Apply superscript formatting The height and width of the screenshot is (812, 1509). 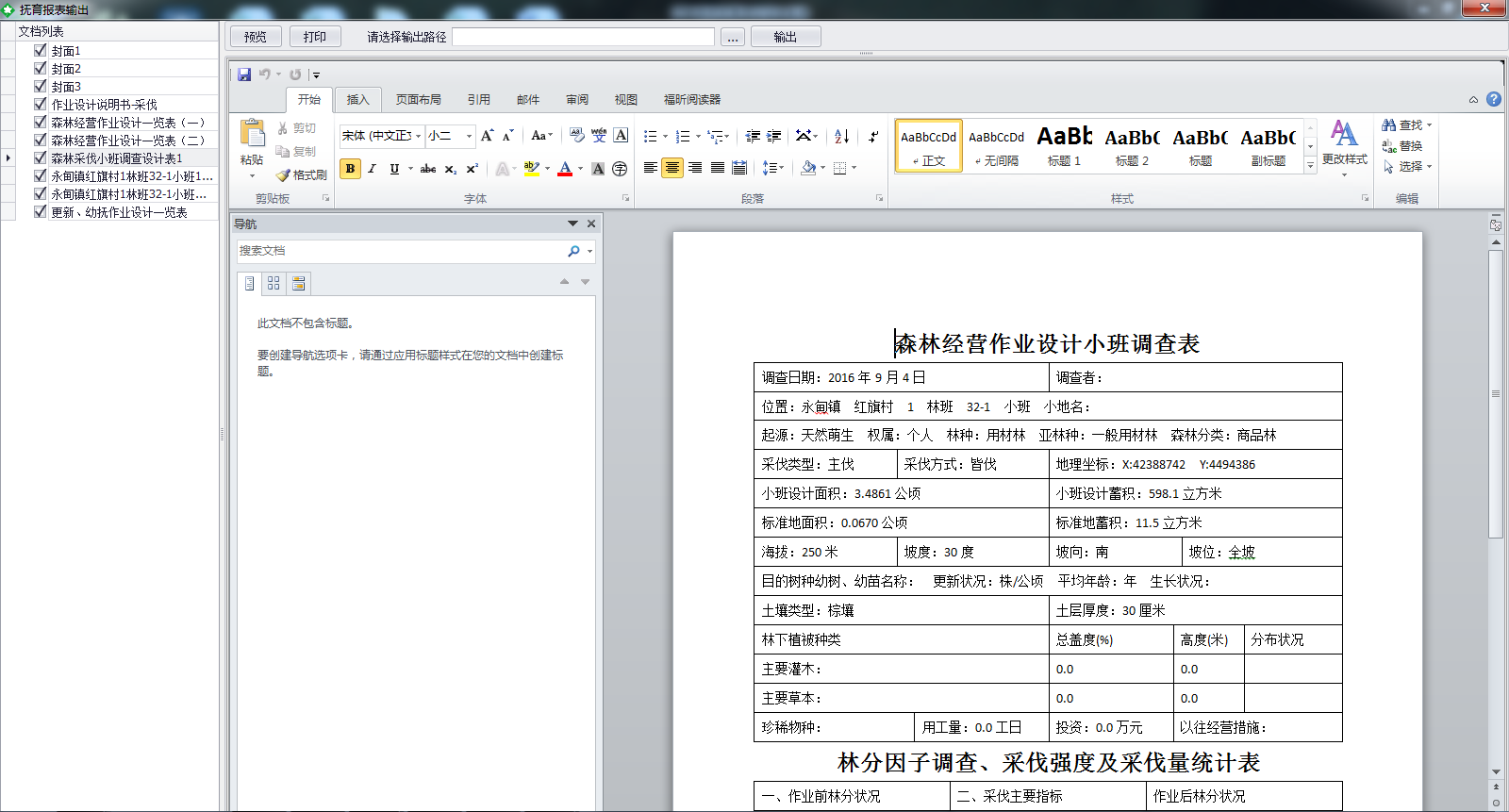point(473,169)
